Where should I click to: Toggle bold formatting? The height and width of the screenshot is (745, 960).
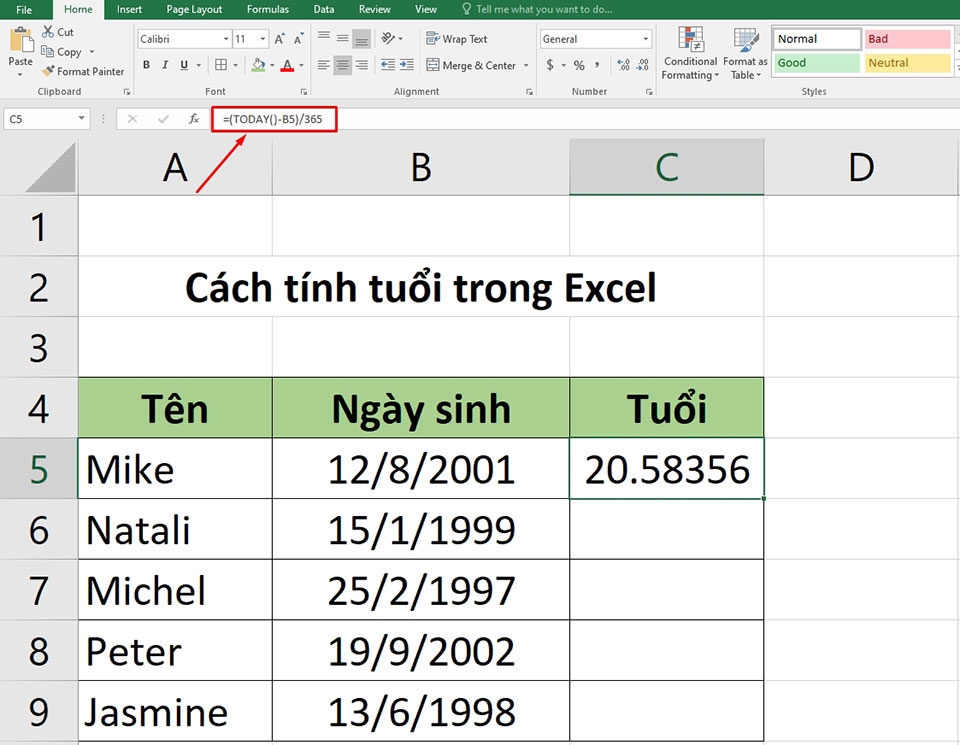(x=146, y=64)
